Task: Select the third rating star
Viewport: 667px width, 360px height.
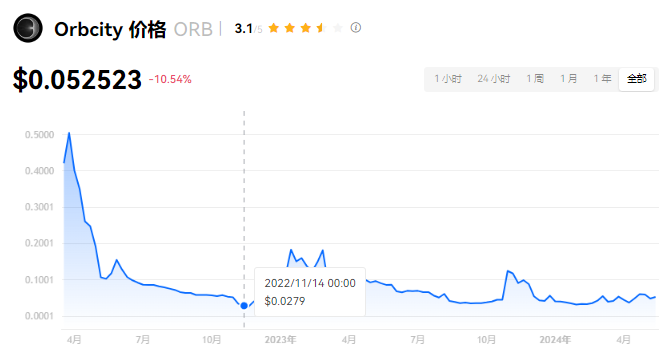Action: [305, 28]
